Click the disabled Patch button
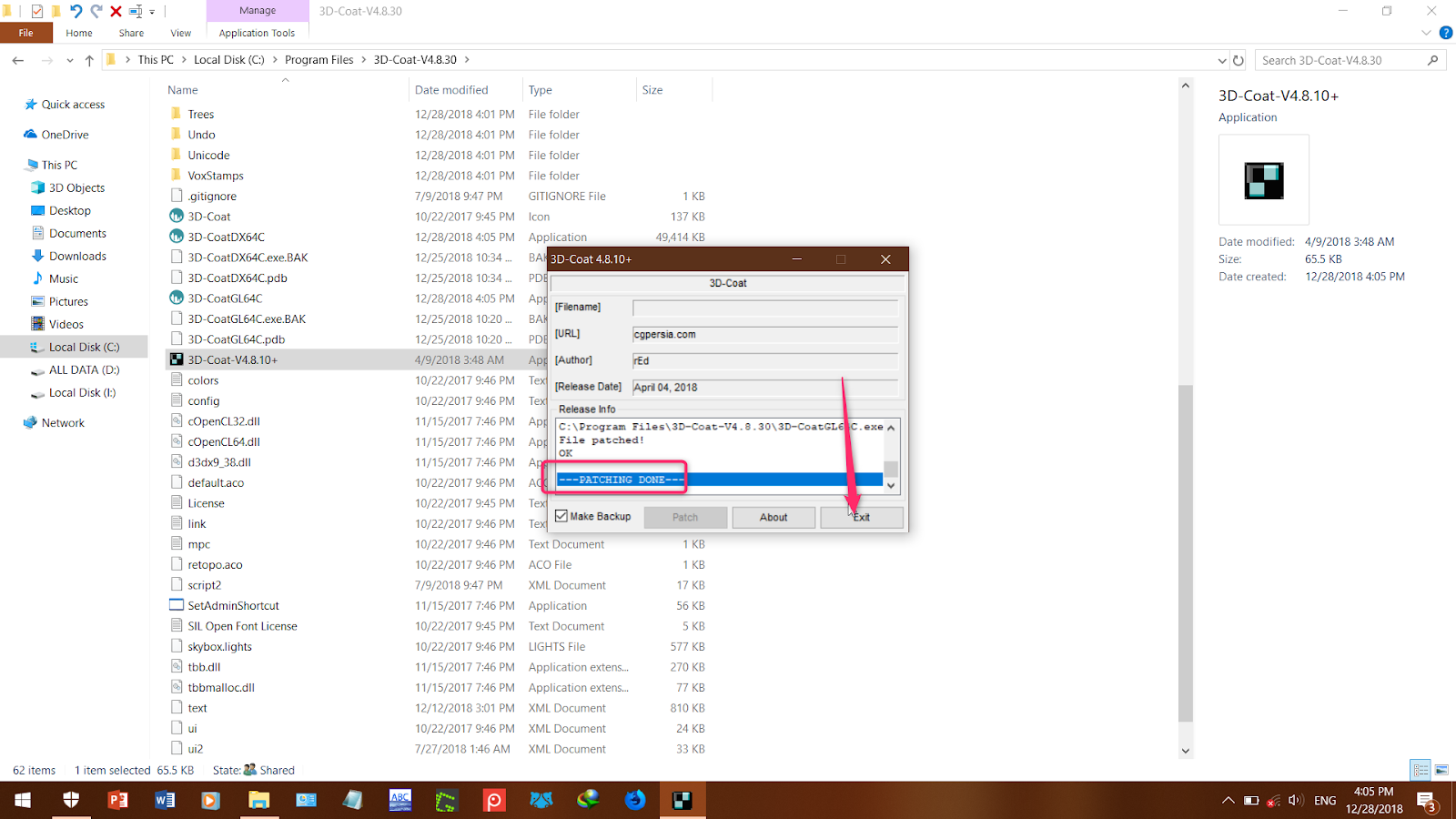Viewport: 1456px width, 819px height. point(685,517)
